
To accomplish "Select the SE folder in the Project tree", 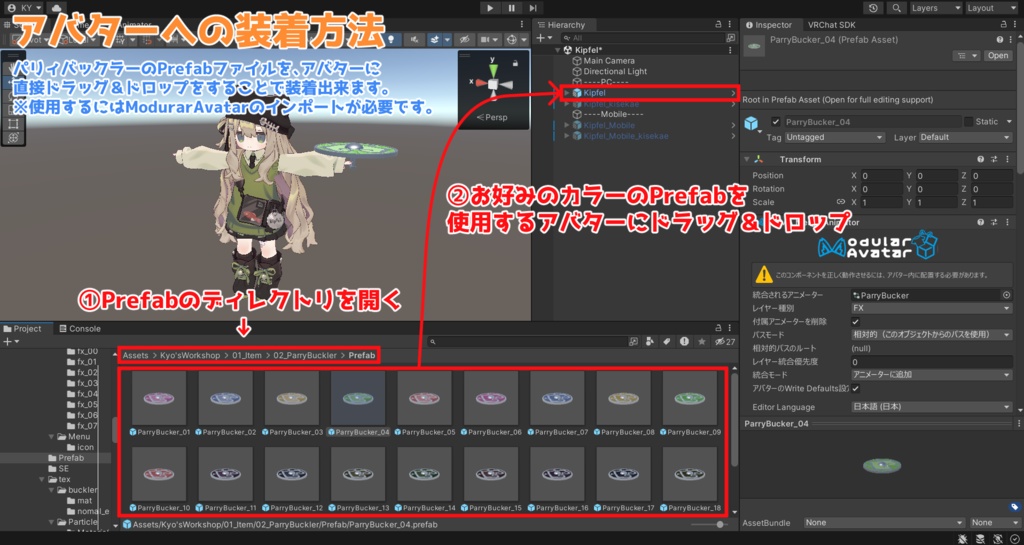I will (x=58, y=469).
